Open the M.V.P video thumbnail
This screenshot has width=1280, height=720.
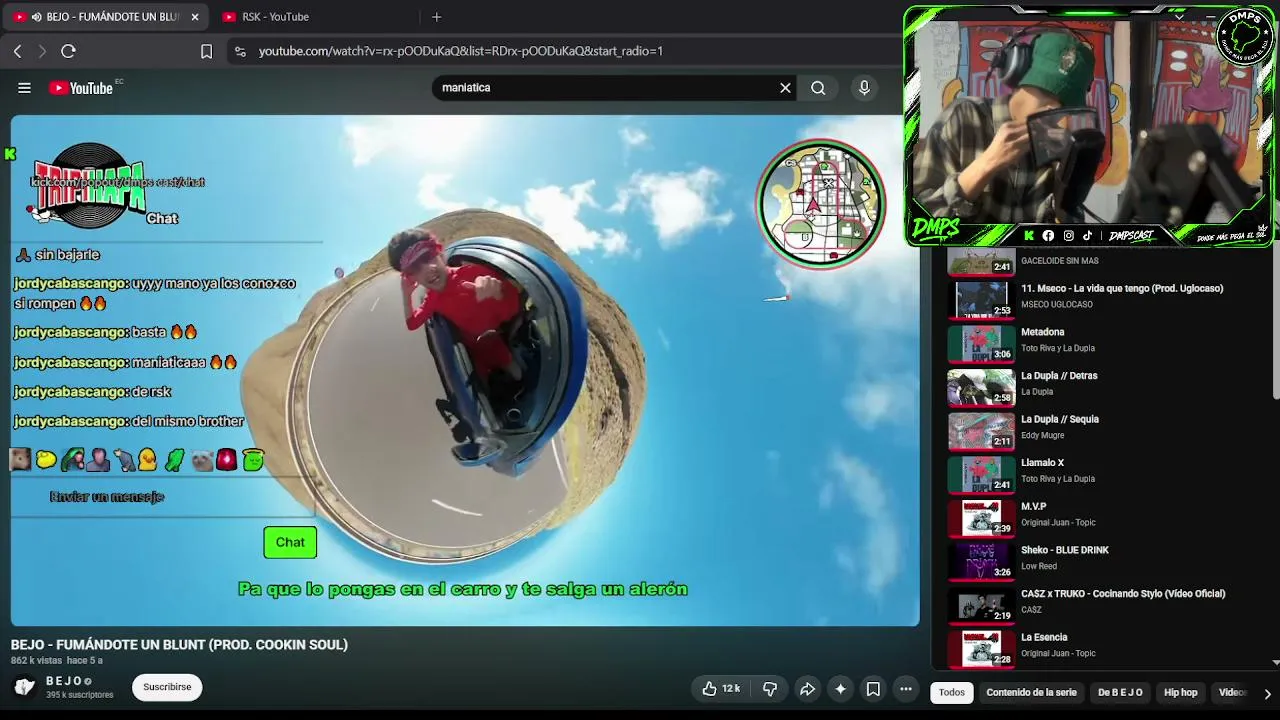click(981, 518)
